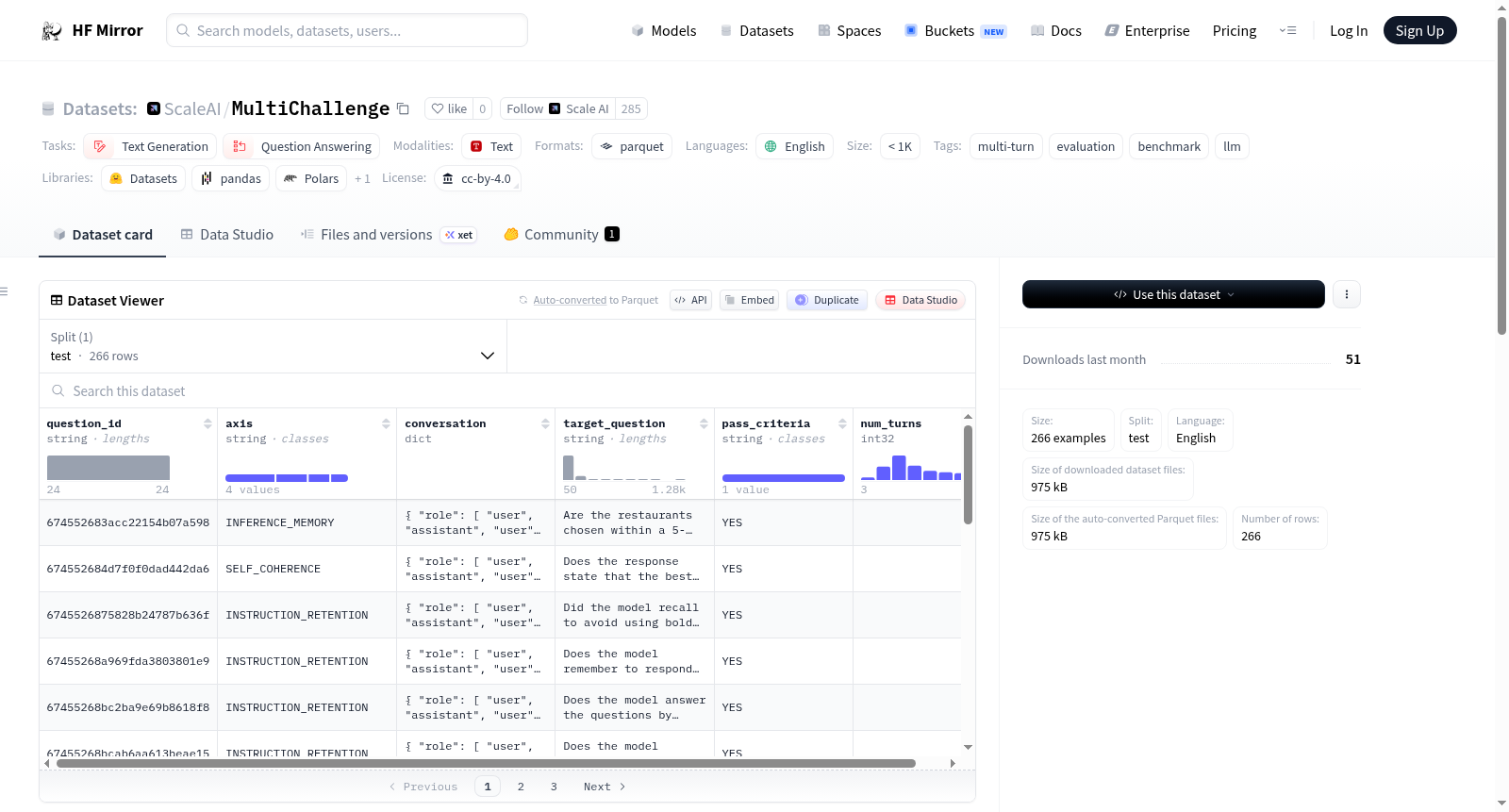1509x812 pixels.
Task: Click the question_id length histogram bar
Action: coord(108,468)
